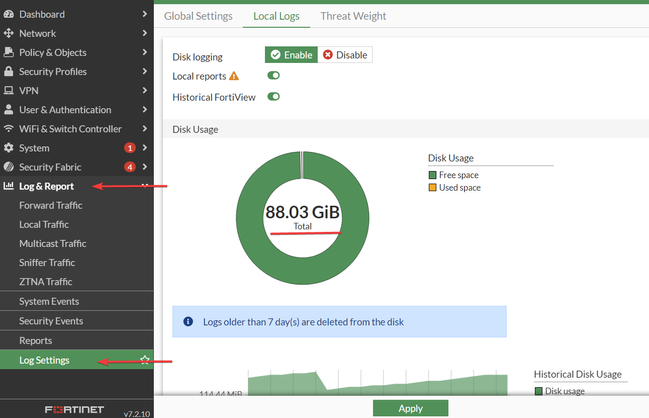
Task: Click the User & Authentication person icon
Action: coord(9,109)
